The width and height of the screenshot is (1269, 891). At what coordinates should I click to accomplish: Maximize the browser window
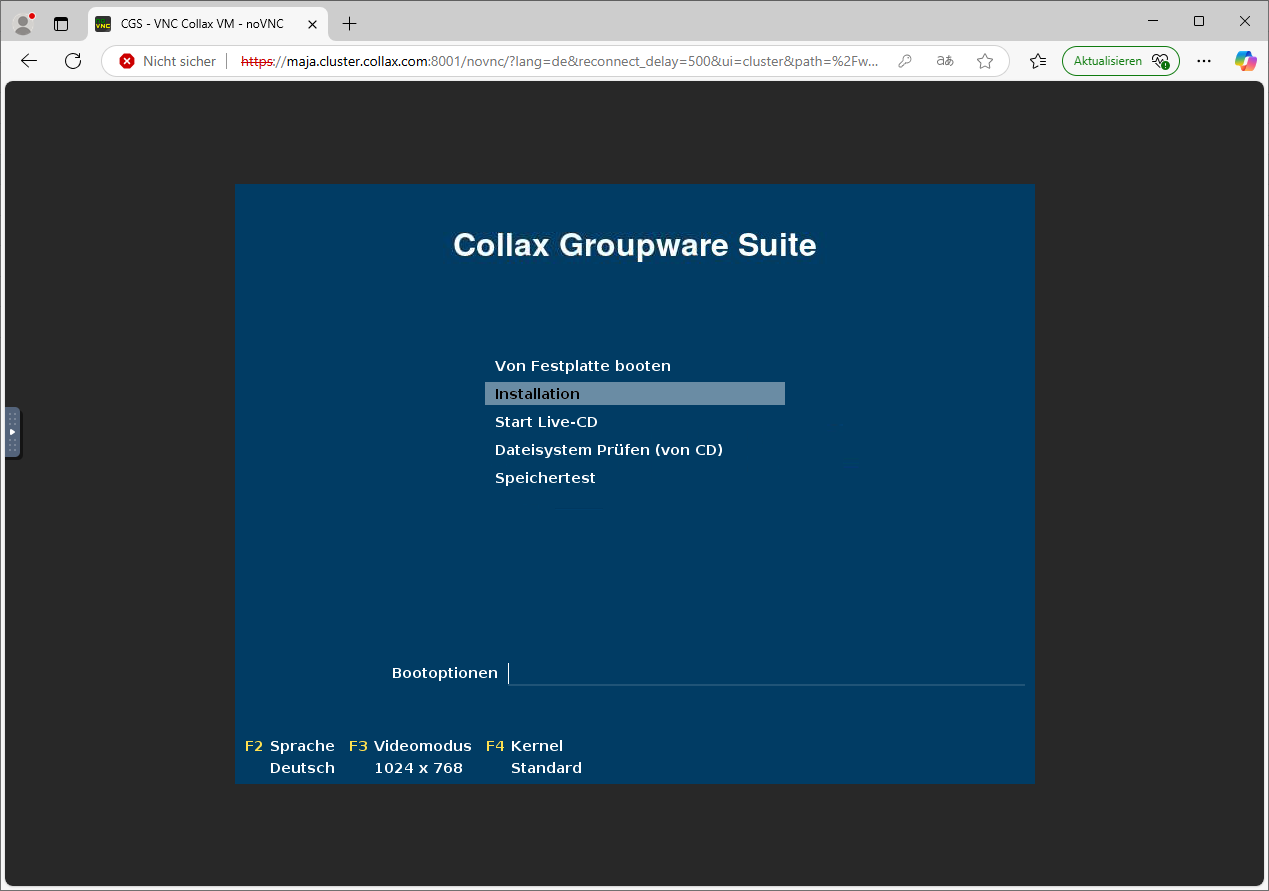click(1199, 21)
